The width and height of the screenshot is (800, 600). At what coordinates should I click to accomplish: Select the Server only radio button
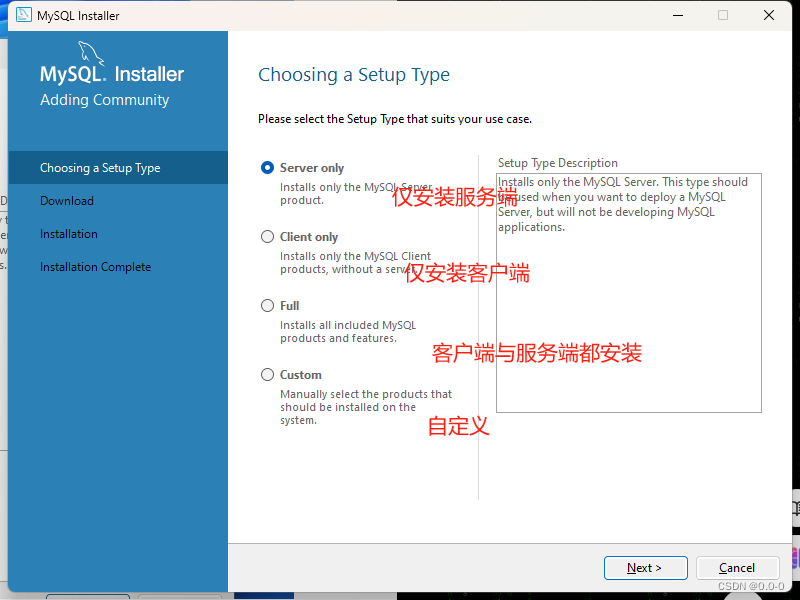coord(267,167)
